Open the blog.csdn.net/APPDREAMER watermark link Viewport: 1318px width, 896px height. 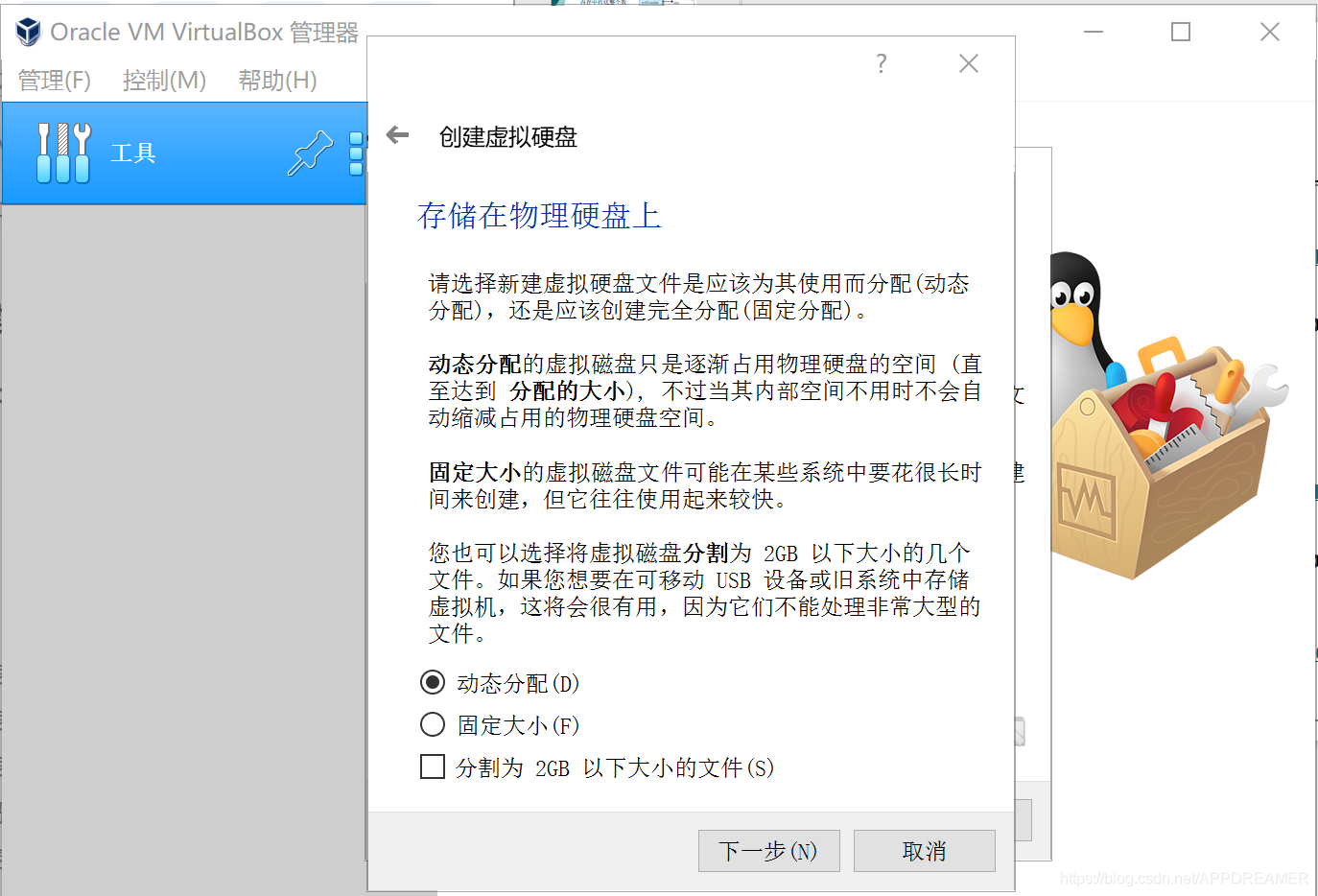pos(1182,877)
